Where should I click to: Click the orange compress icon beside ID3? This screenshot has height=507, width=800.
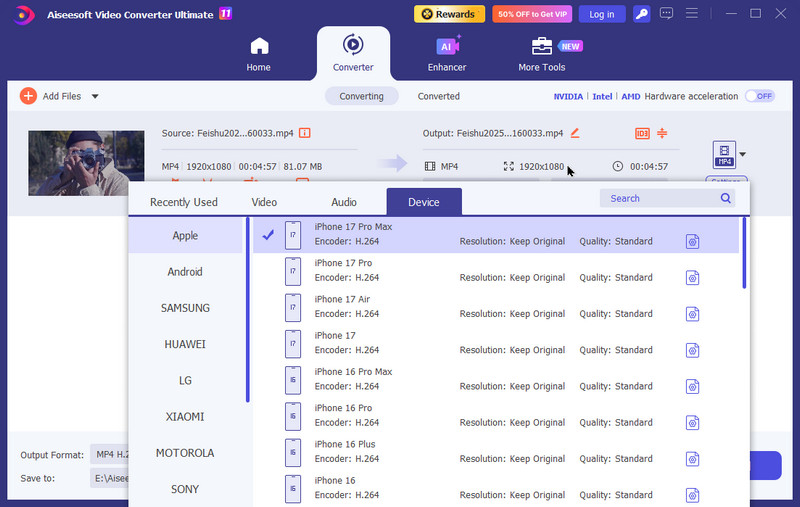662,133
